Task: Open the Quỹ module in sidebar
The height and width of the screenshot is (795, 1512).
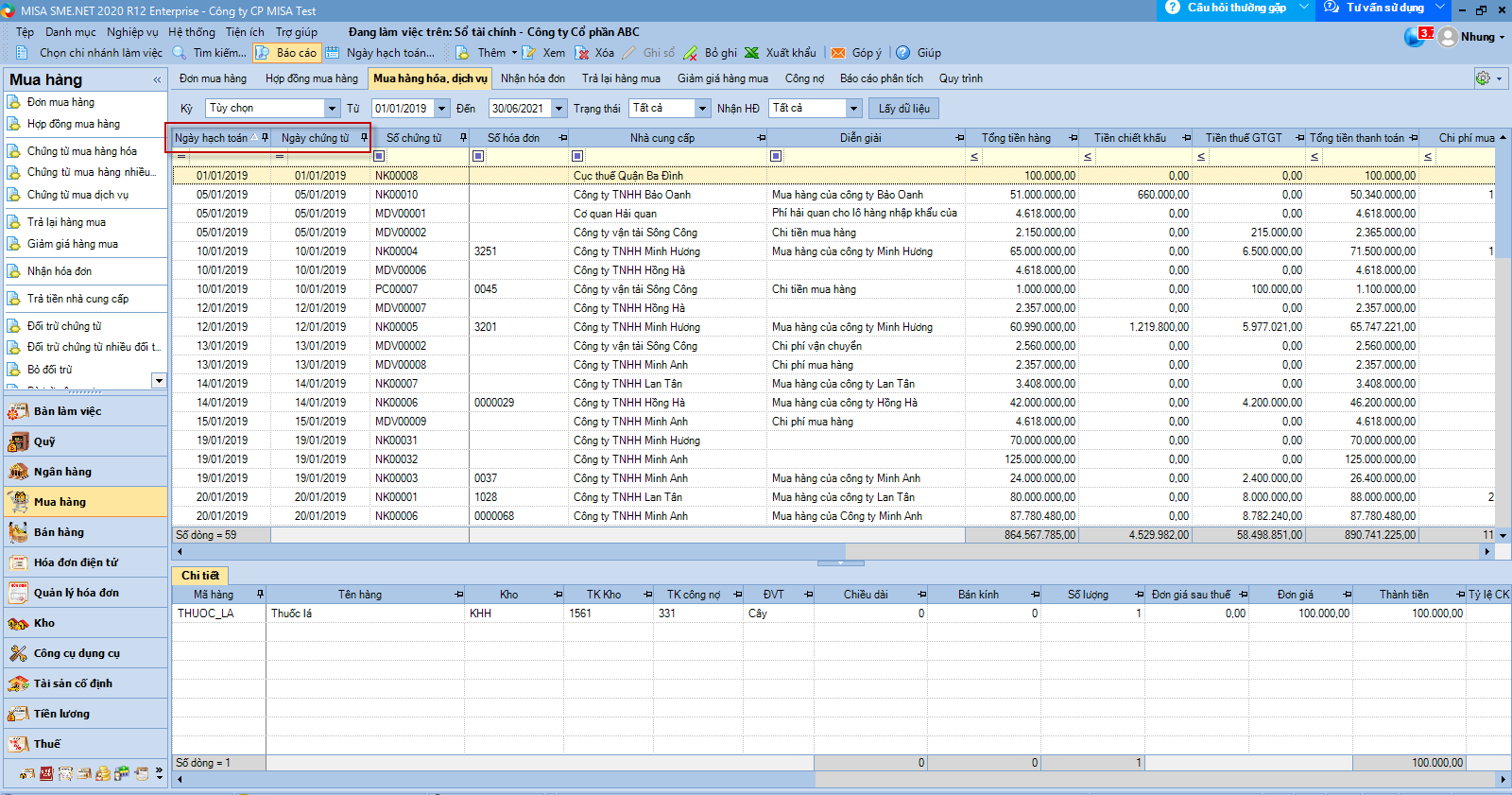Action: coord(84,441)
